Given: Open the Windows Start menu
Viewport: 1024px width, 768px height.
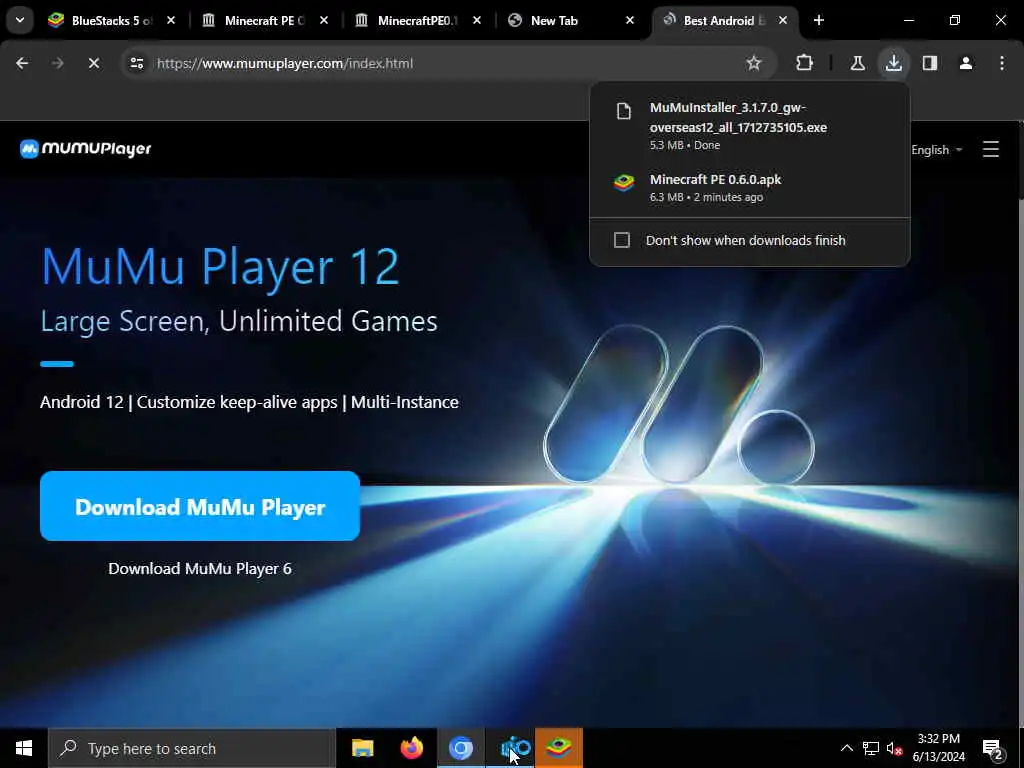Looking at the screenshot, I should coord(24,748).
